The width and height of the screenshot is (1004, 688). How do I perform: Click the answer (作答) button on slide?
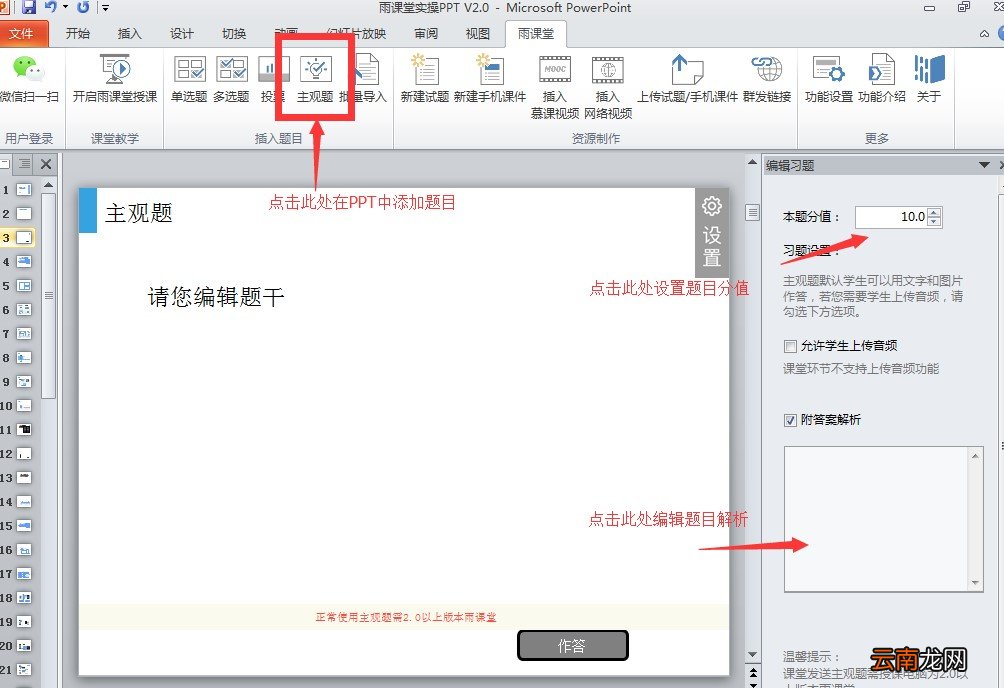coord(572,646)
